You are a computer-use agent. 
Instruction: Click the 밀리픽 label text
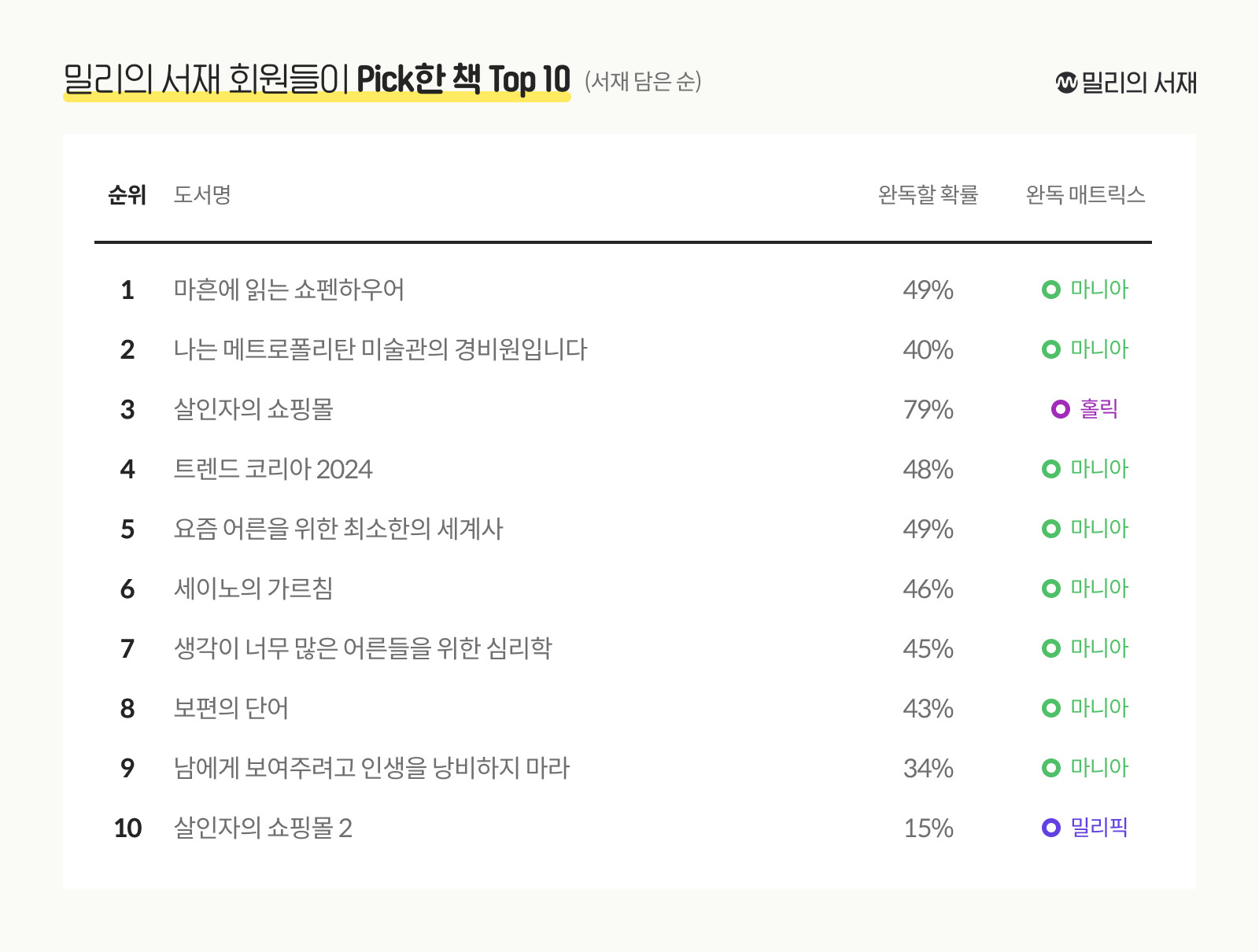(1099, 828)
